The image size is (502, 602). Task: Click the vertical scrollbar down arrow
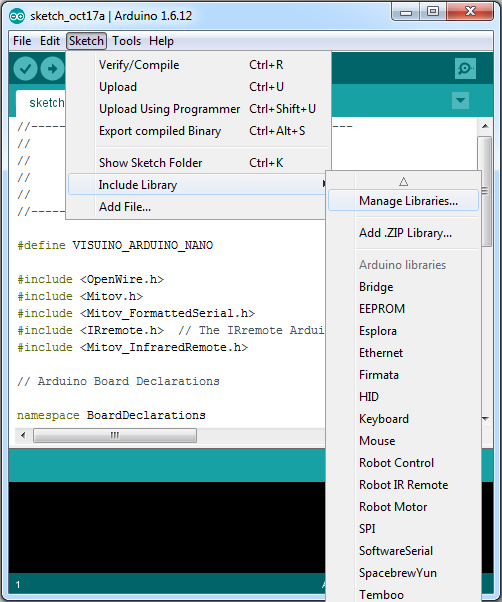tap(485, 418)
